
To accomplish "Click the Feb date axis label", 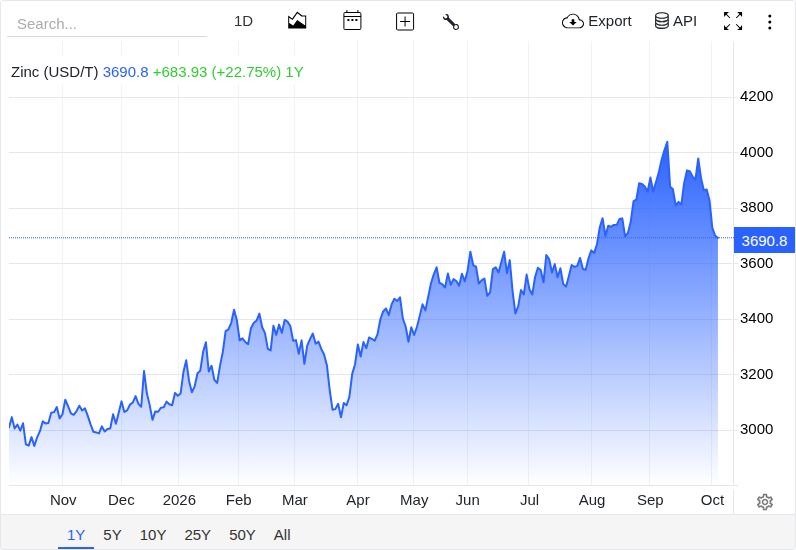I will point(239,500).
